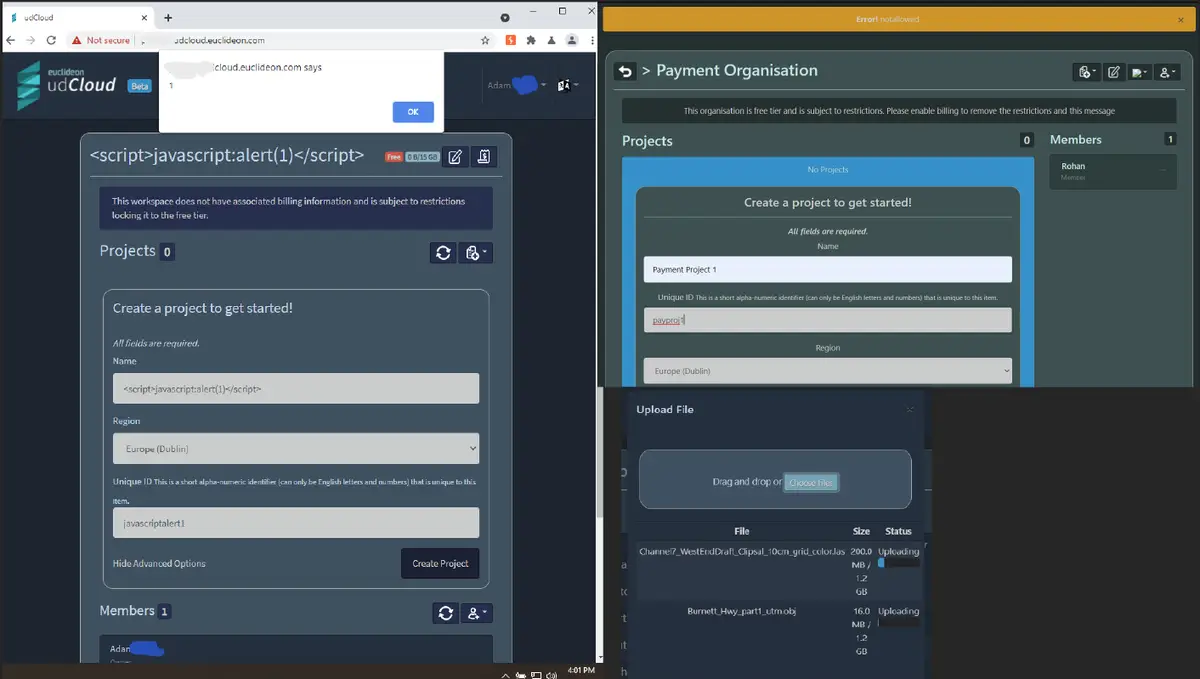Click the Name field containing the script text
Viewport: 1200px width, 679px height.
coord(296,388)
